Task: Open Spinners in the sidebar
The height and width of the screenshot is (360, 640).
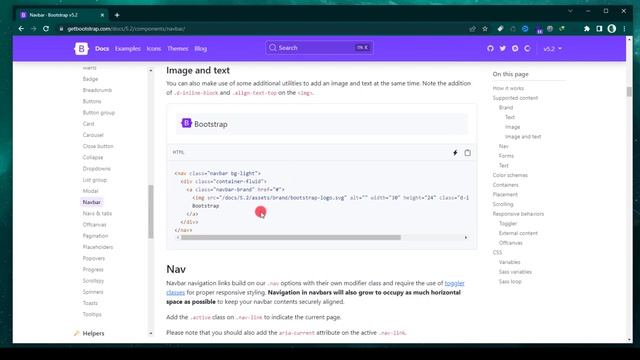Action: click(93, 292)
